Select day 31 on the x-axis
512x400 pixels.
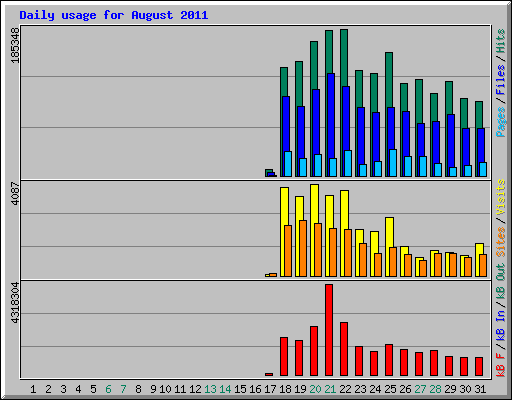(x=480, y=389)
